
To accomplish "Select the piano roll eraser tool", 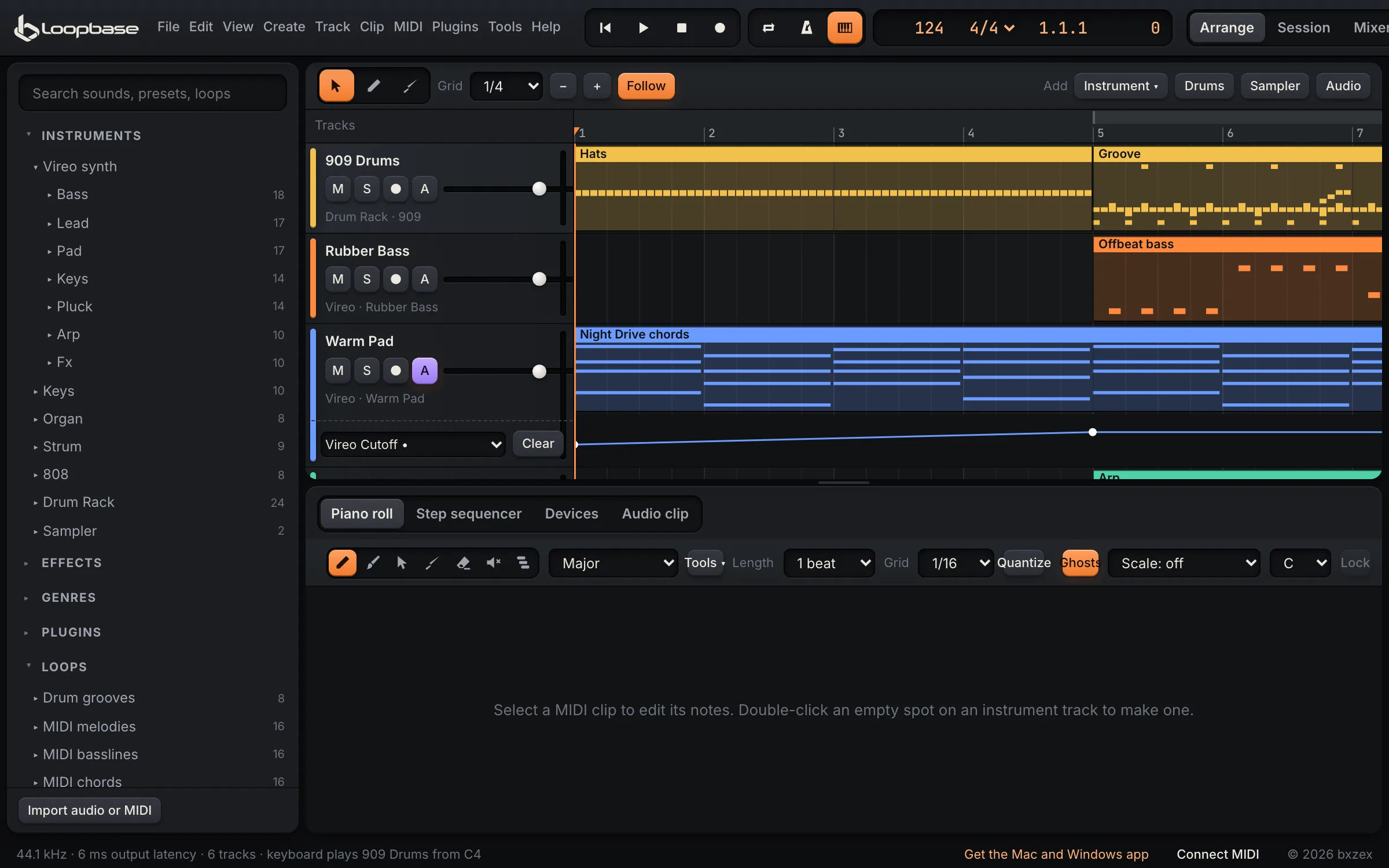I will (463, 562).
